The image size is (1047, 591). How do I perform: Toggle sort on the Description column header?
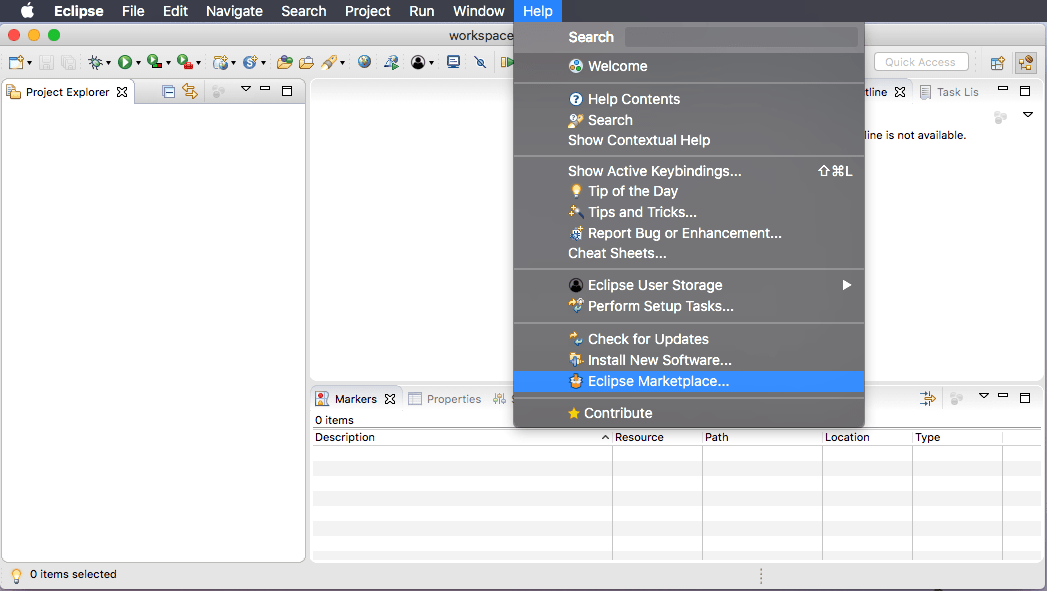(x=460, y=437)
